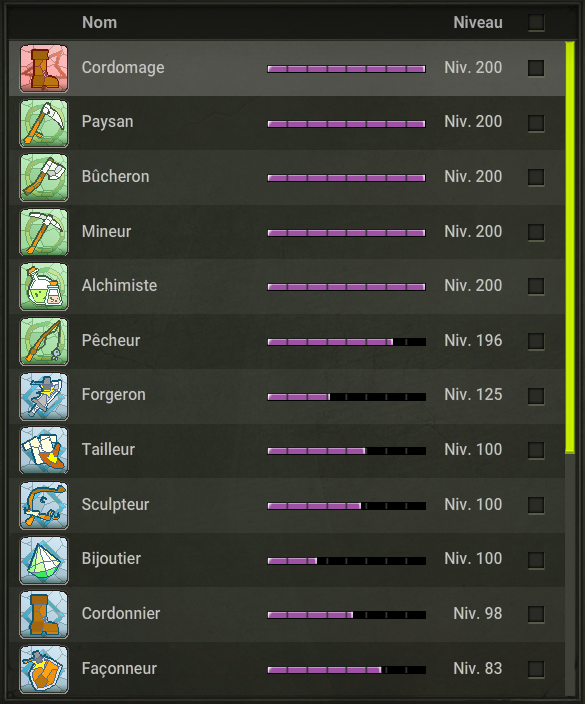
Task: Click the Bûcheron axe icon
Action: click(x=44, y=178)
